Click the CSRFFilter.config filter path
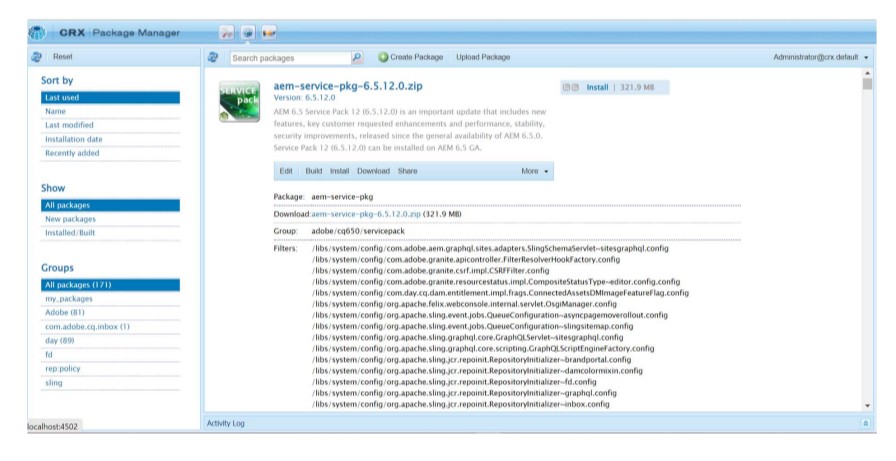This screenshot has width=896, height=461. coord(430,271)
